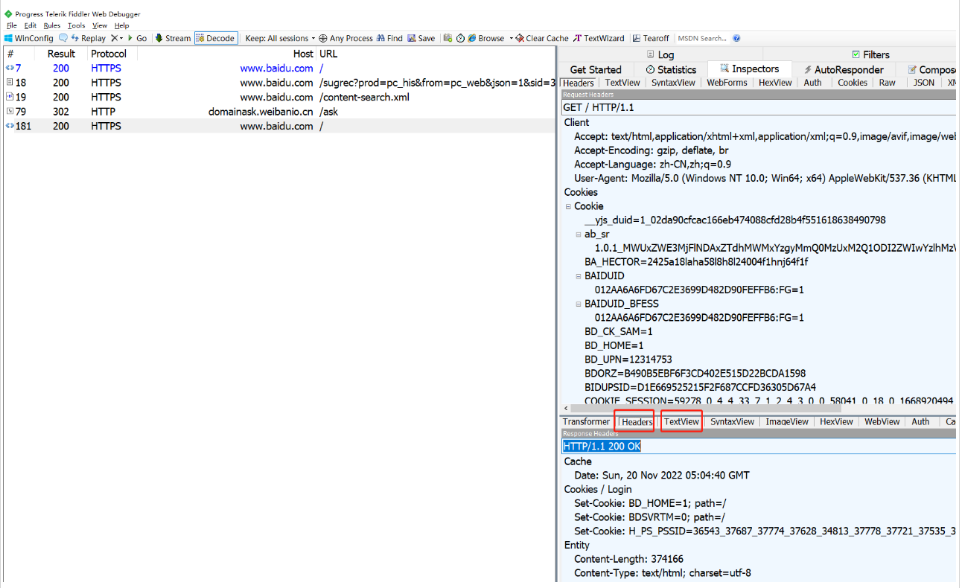The height and width of the screenshot is (588, 960).
Task: Click the Find binoculars button
Action: 389,38
